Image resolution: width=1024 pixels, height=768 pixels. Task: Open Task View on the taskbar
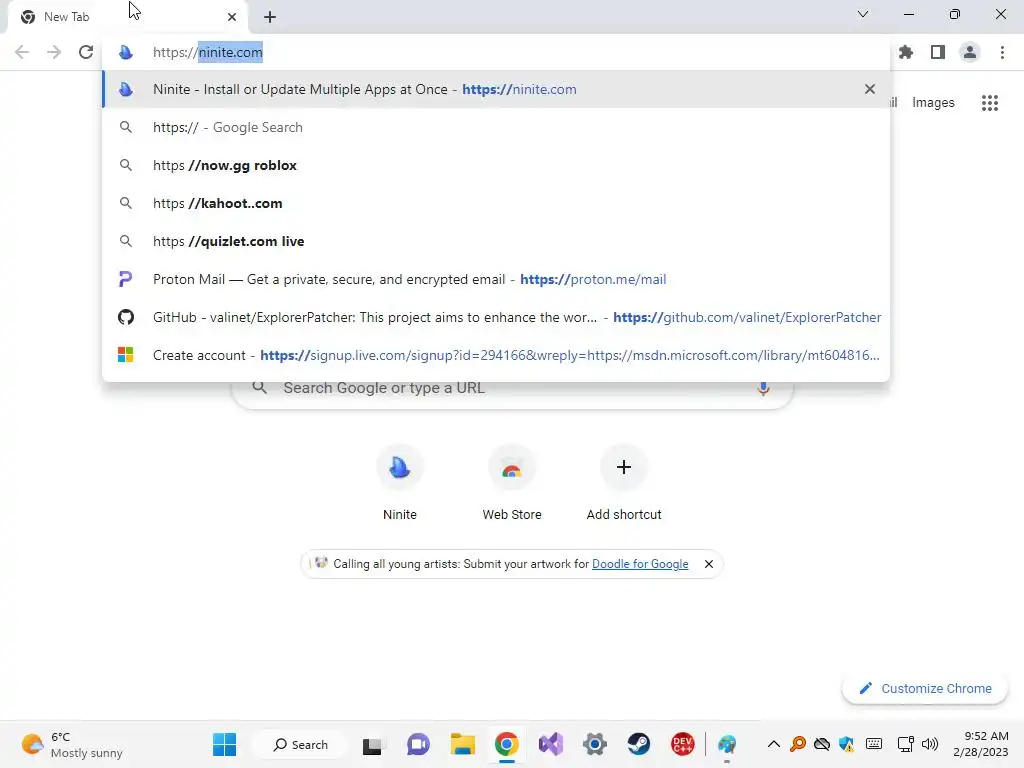pyautogui.click(x=374, y=744)
